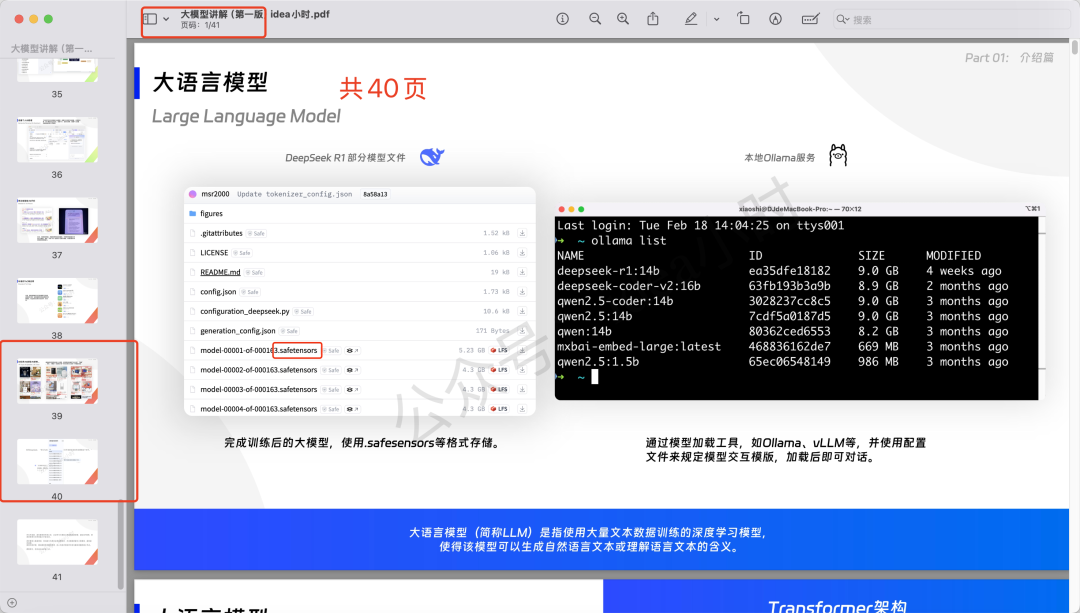1080x613 pixels.
Task: Go to page 39 thumbnail
Action: [57, 381]
